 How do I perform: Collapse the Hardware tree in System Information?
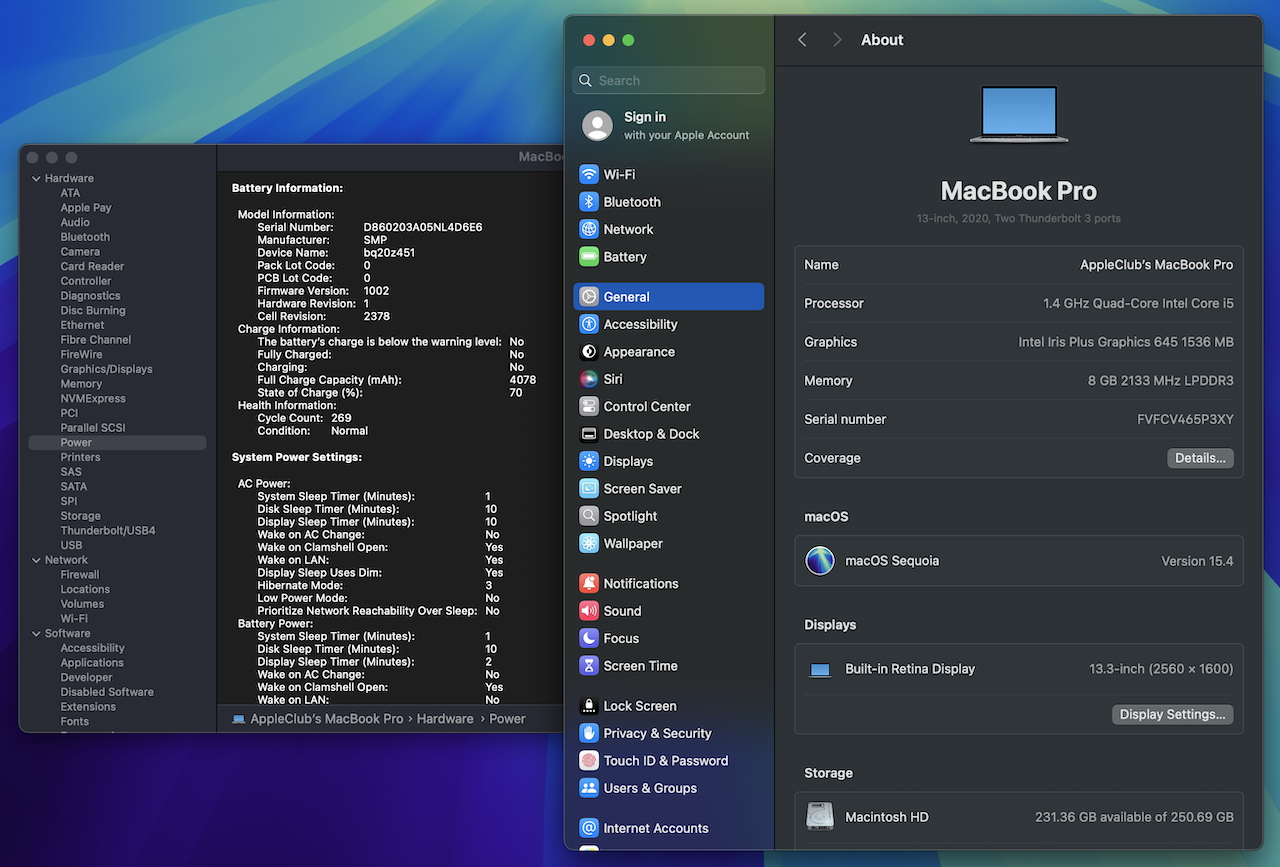coord(37,179)
